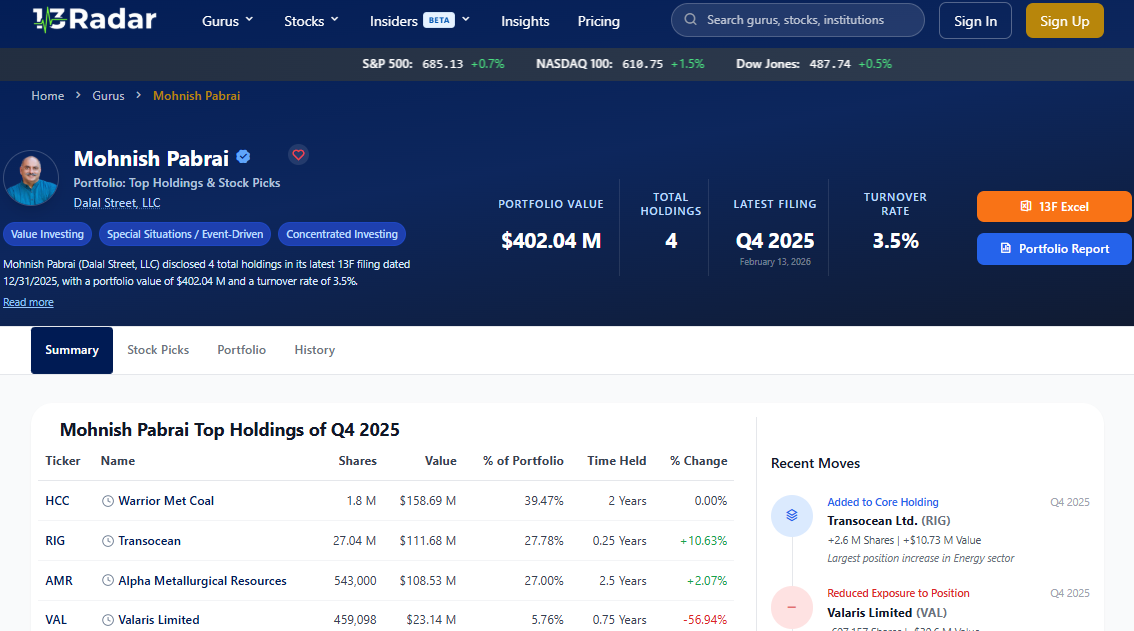This screenshot has width=1134, height=631.
Task: Focus the search gurus, stocks, institutions field
Action: [798, 20]
